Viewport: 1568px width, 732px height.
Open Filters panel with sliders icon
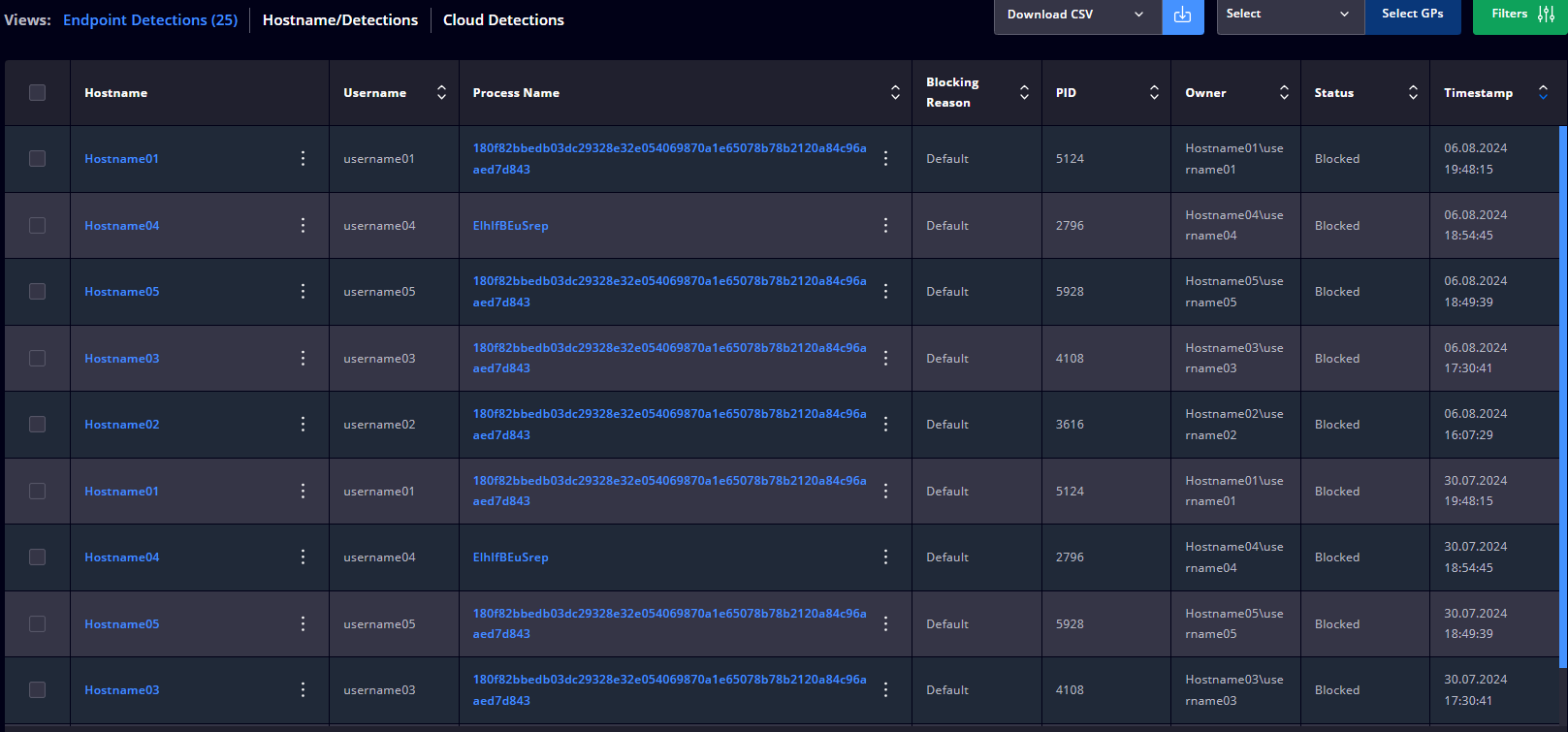[x=1520, y=15]
